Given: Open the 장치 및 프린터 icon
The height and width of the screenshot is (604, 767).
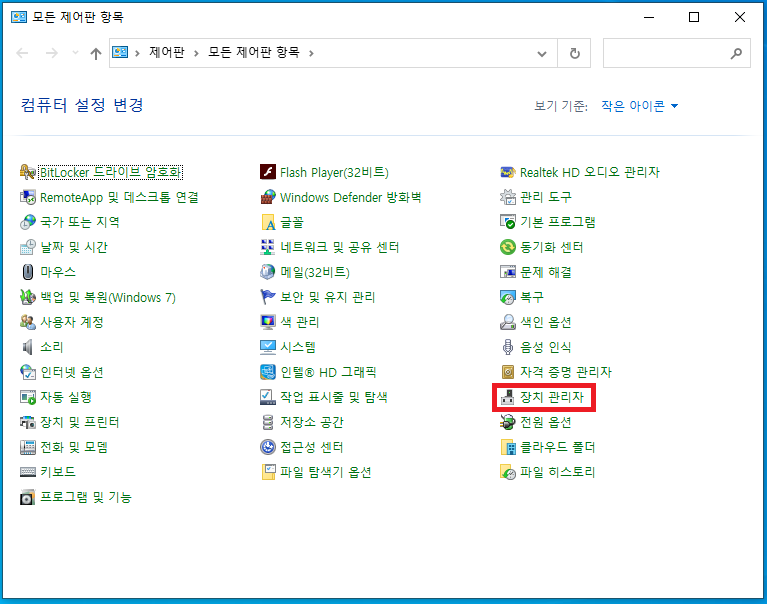Looking at the screenshot, I should click(27, 422).
